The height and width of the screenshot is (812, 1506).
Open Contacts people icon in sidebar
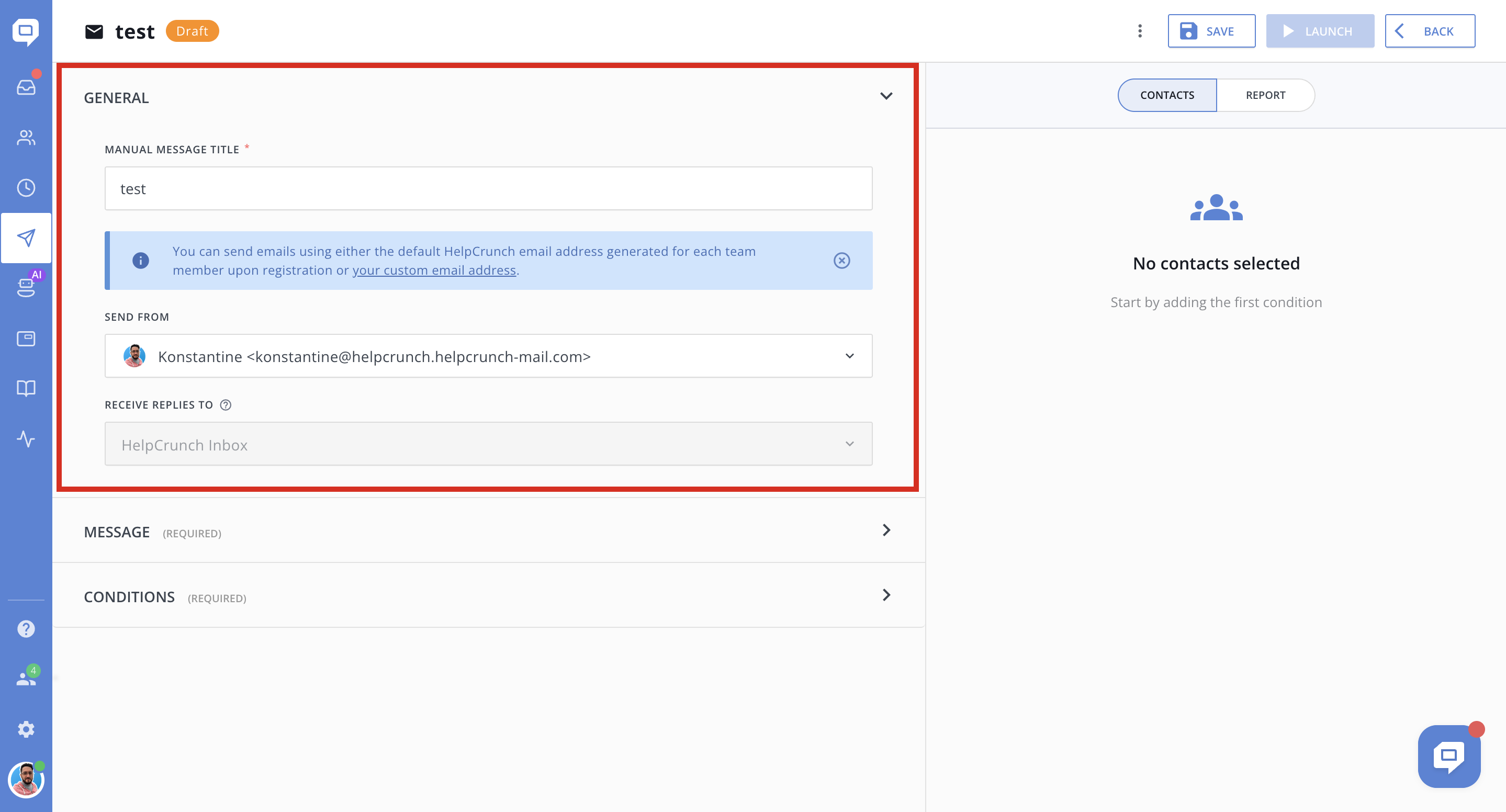click(26, 138)
